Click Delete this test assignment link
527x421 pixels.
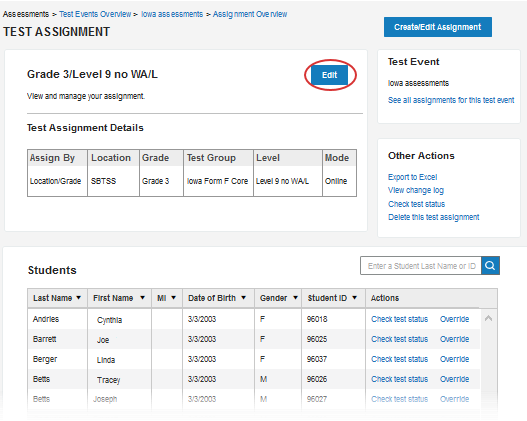click(434, 217)
